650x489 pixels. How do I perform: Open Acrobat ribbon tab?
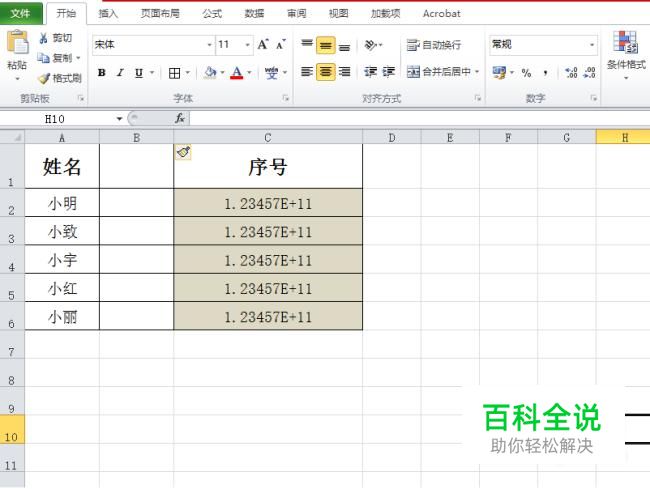441,13
